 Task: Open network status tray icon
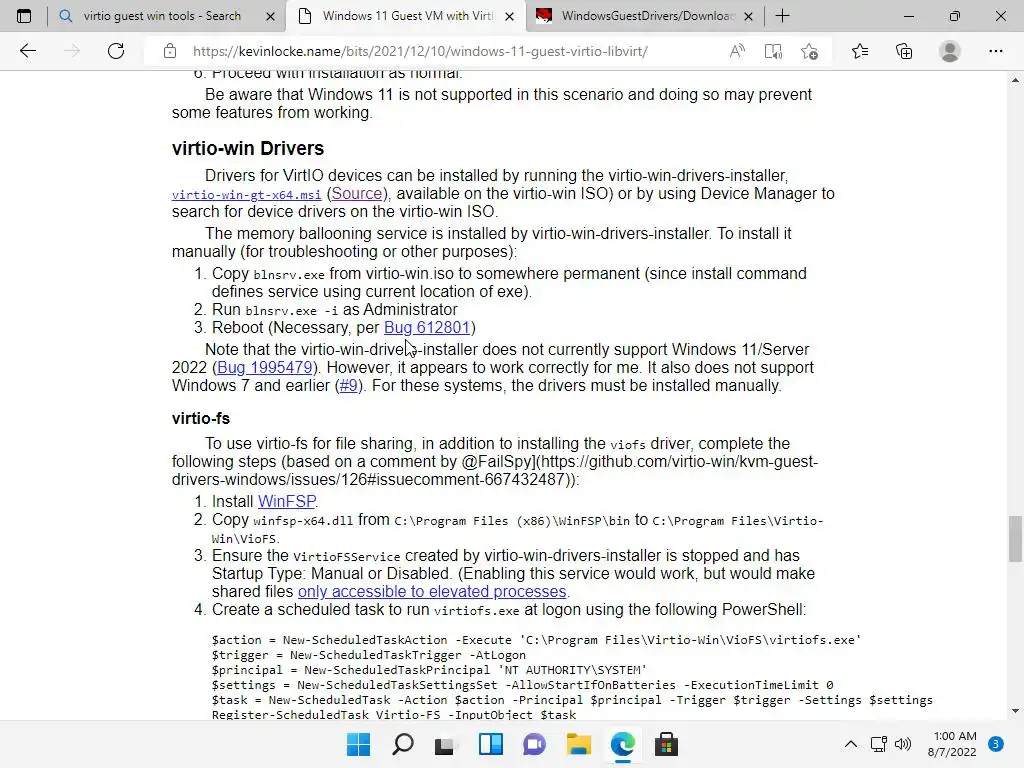coord(878,744)
